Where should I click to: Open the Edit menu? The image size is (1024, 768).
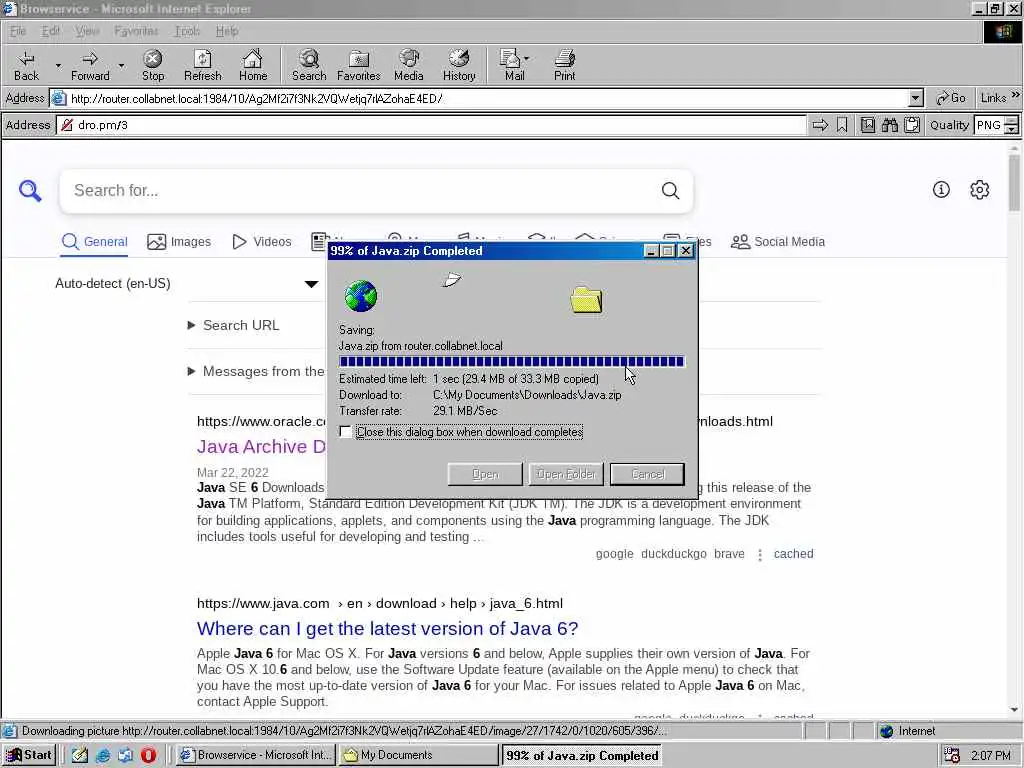point(50,31)
